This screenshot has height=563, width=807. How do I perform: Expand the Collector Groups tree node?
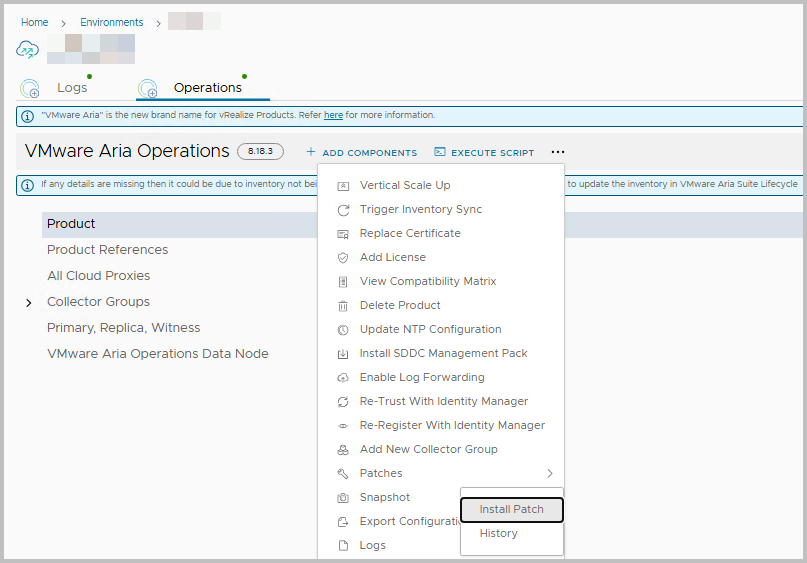pyautogui.click(x=29, y=303)
